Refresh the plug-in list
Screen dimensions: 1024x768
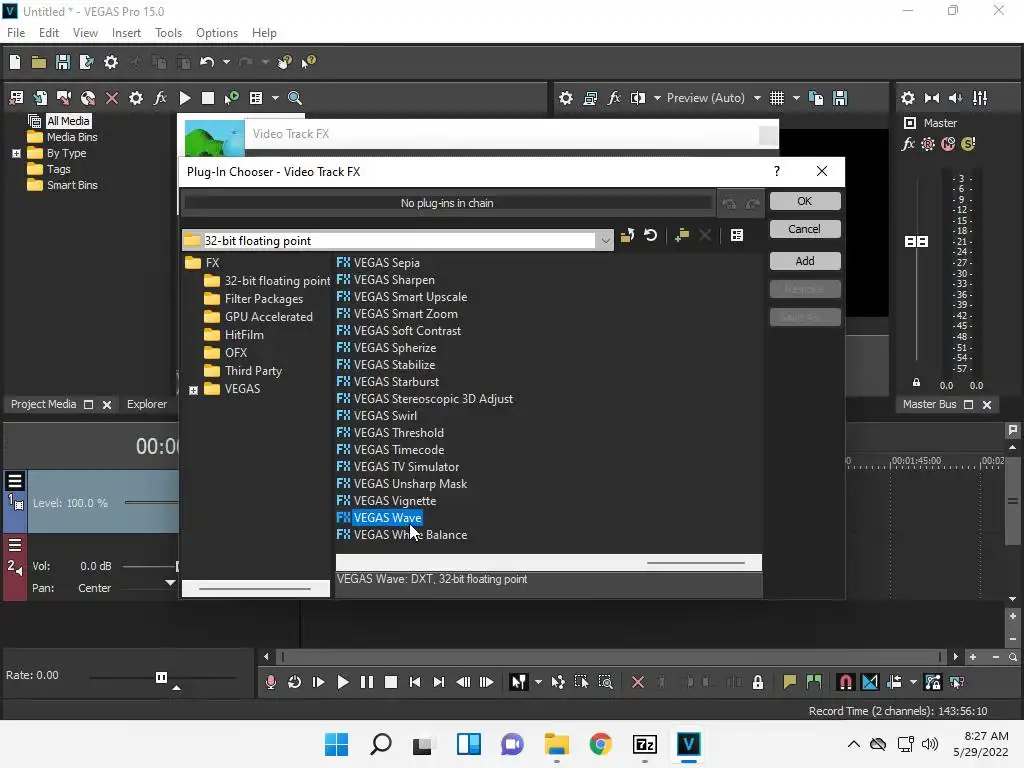[650, 235]
